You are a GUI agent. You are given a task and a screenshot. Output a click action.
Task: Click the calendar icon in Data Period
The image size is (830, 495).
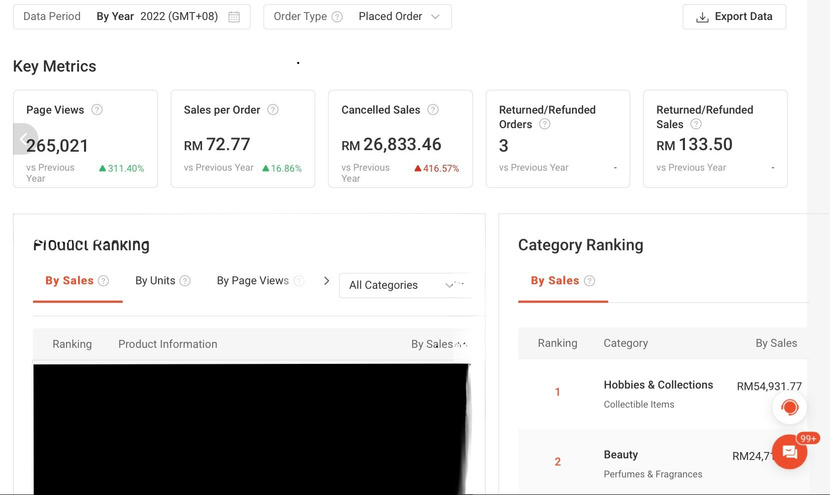point(234,17)
